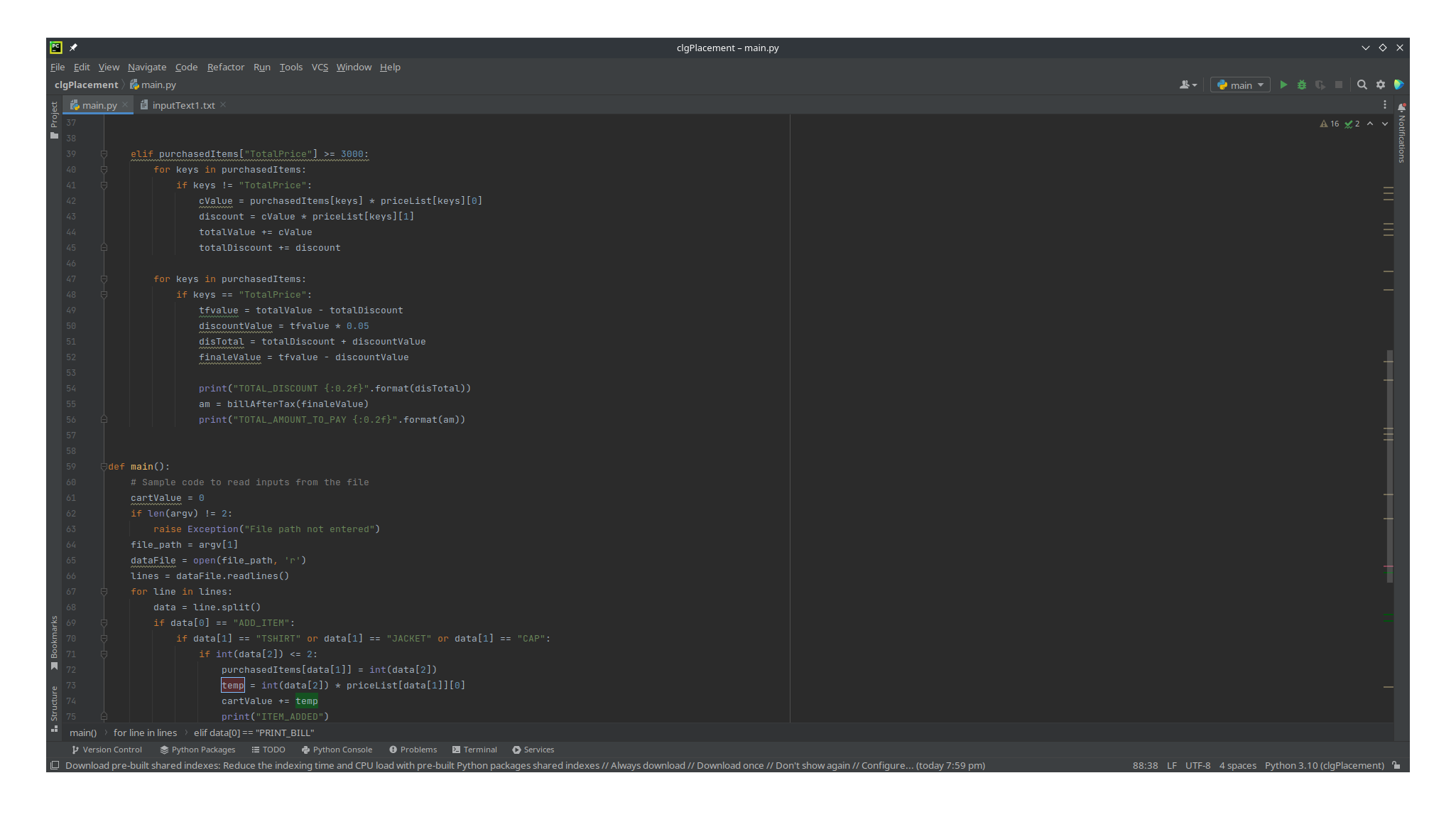The height and width of the screenshot is (827, 1456).
Task: Start debugging with the bug icon
Action: [x=1301, y=85]
